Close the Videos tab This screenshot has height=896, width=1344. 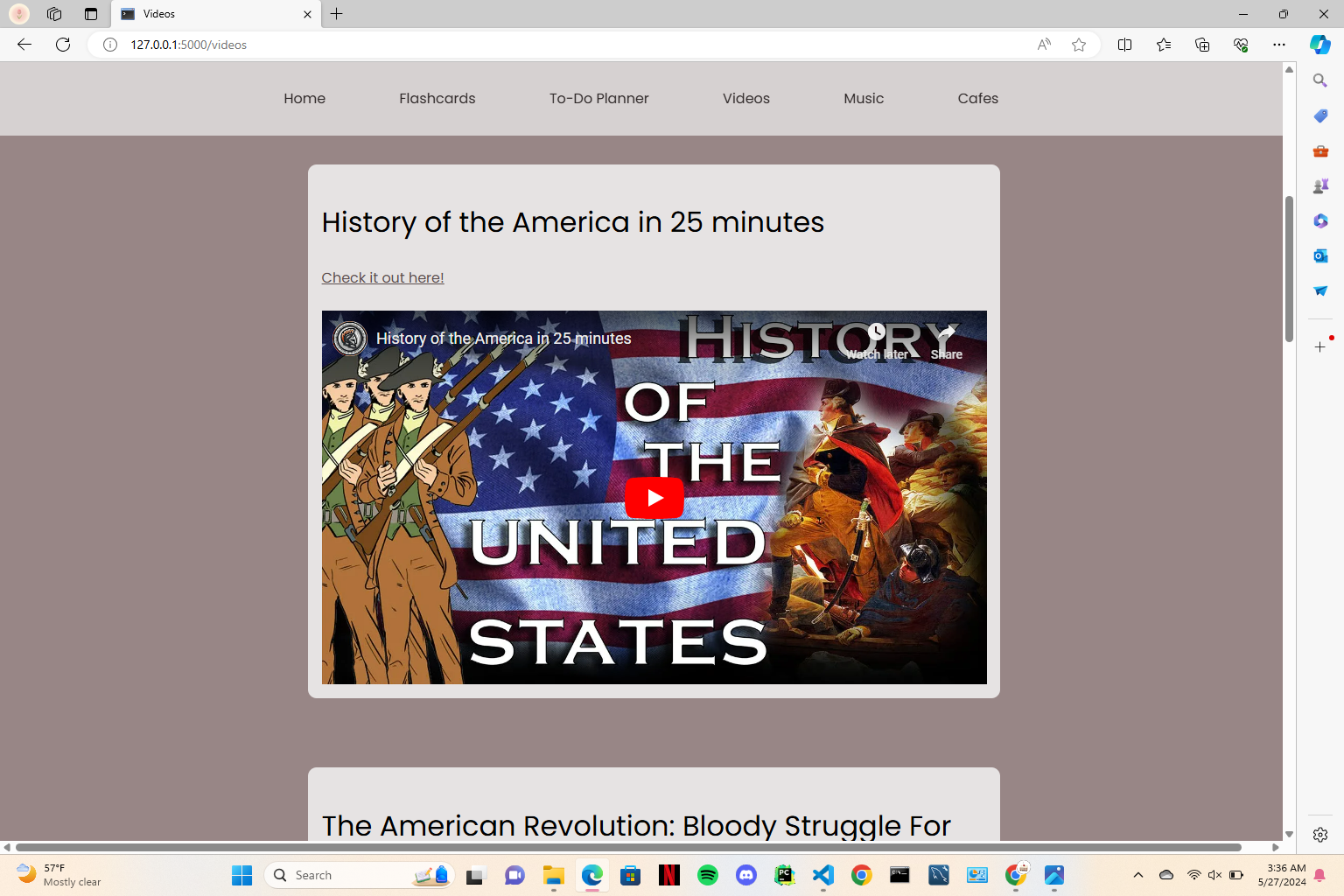307,14
